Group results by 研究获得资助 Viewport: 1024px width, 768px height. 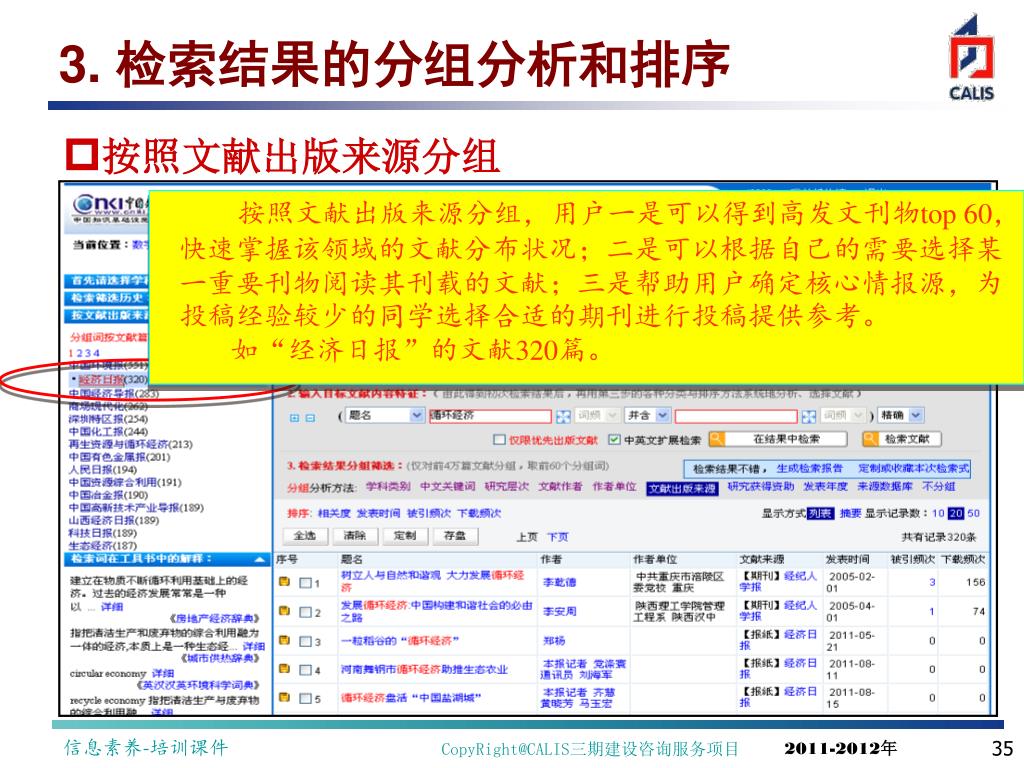click(x=761, y=487)
